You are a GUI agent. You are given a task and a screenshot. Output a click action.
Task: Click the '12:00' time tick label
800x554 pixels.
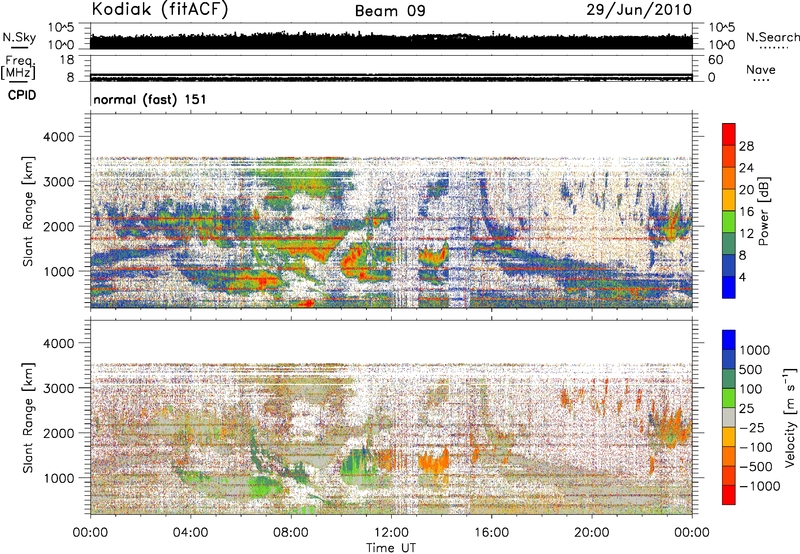pos(391,533)
